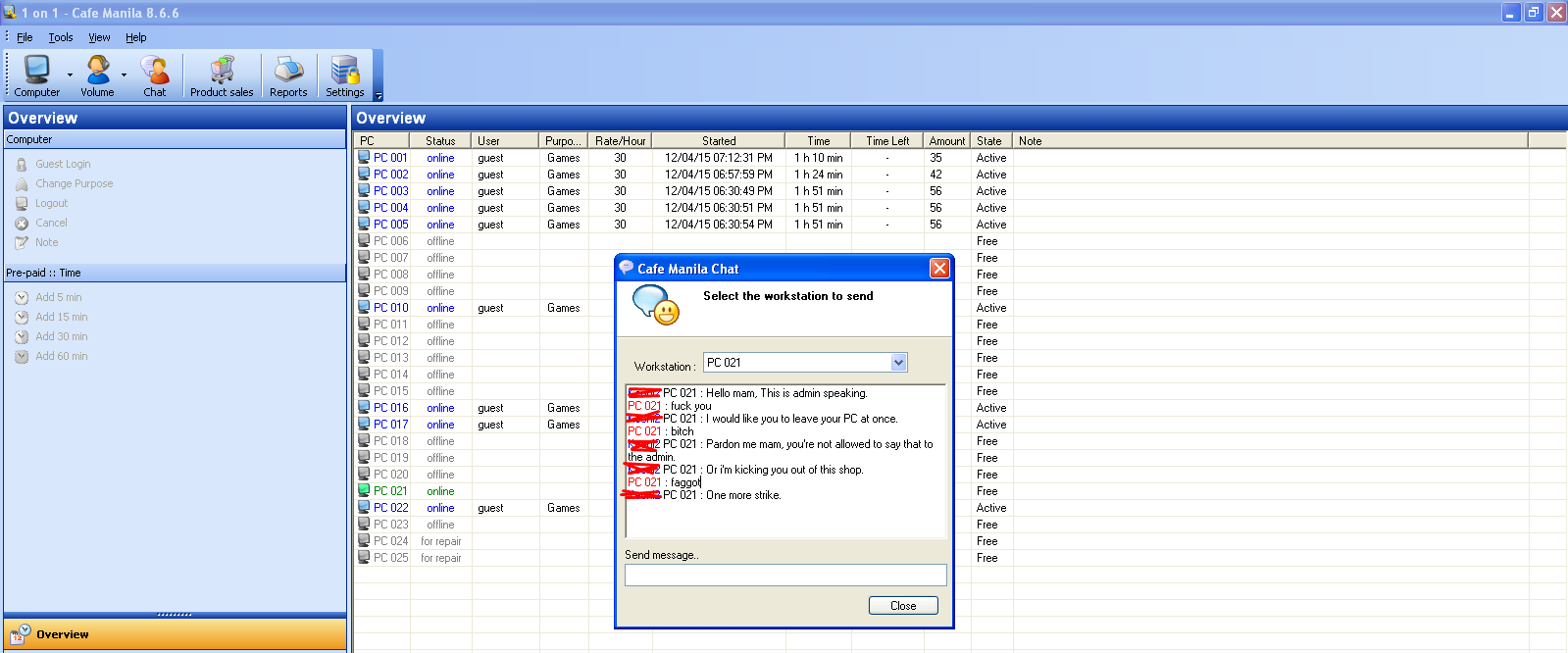Select the PC 022 row
Image resolution: width=1568 pixels, height=653 pixels.
pyautogui.click(x=959, y=508)
